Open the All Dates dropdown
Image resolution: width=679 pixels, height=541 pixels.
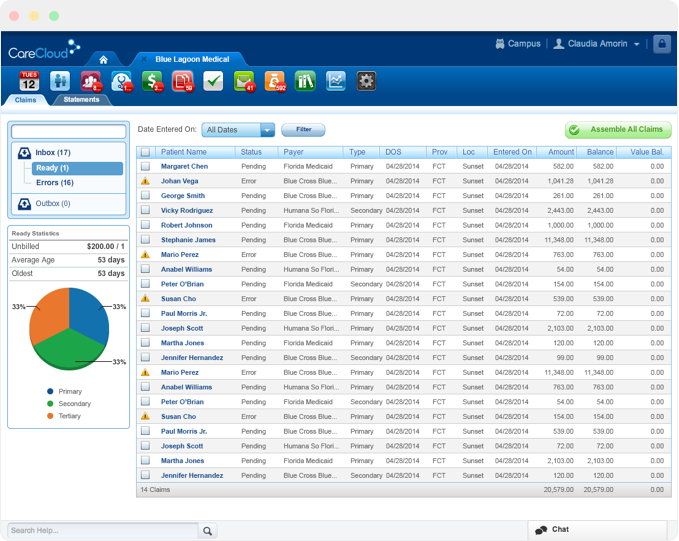pyautogui.click(x=238, y=130)
